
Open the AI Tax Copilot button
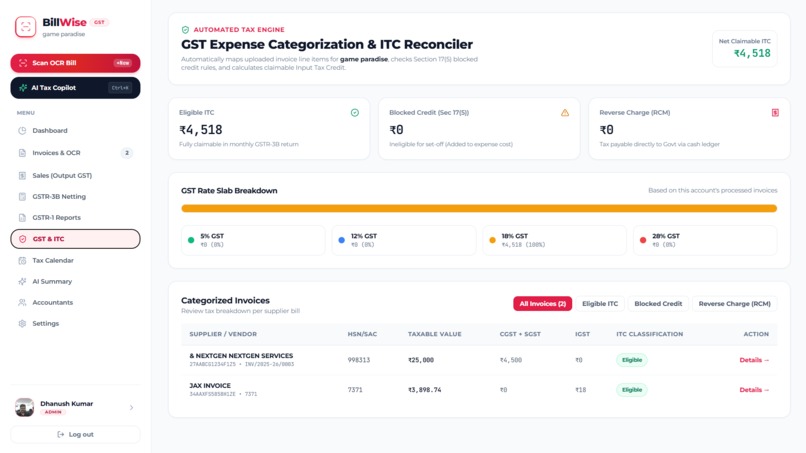(x=75, y=88)
